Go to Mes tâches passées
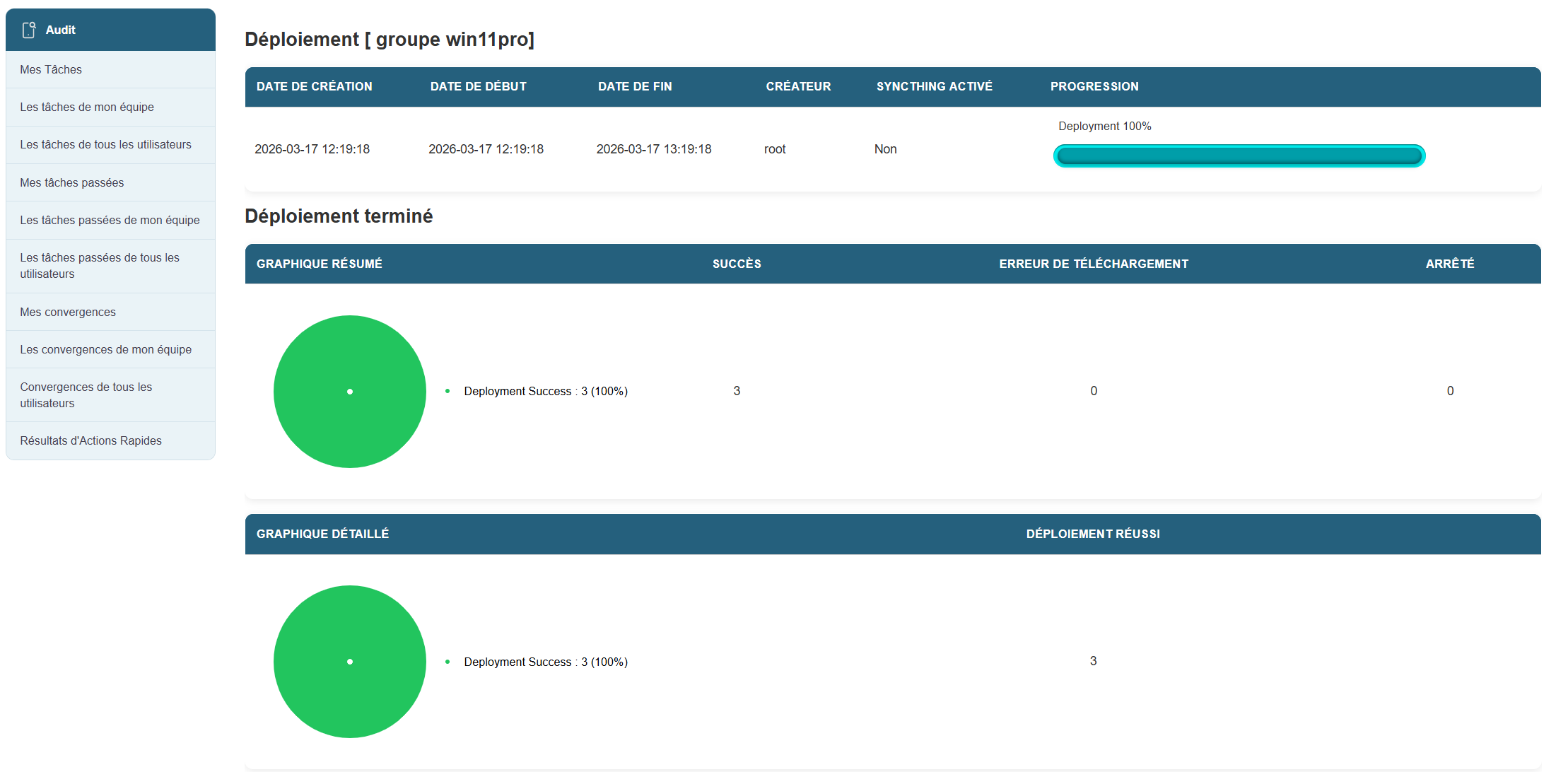The width and height of the screenshot is (1568, 772). click(x=72, y=182)
